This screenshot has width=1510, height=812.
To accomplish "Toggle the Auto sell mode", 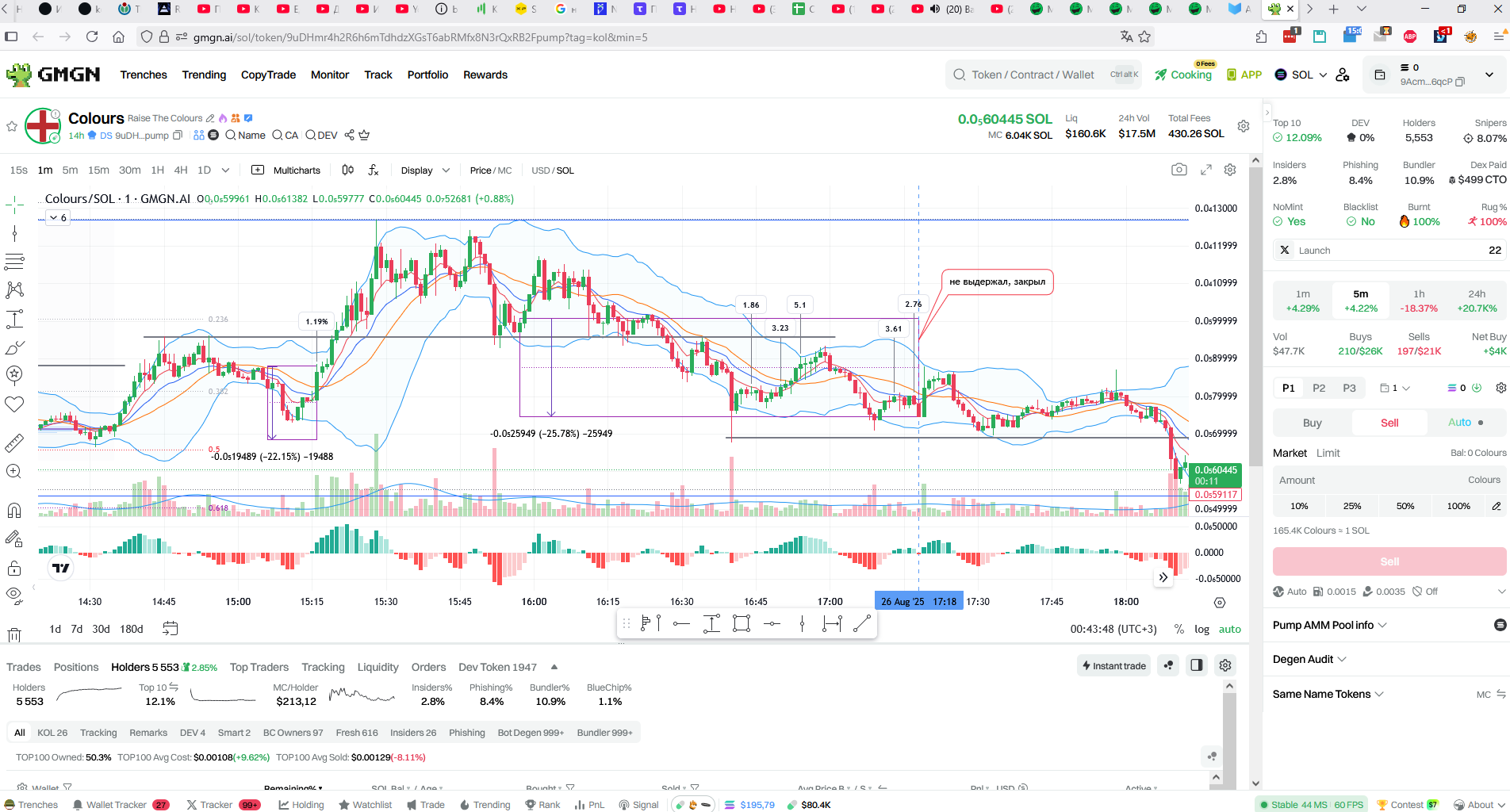I will click(x=1466, y=423).
